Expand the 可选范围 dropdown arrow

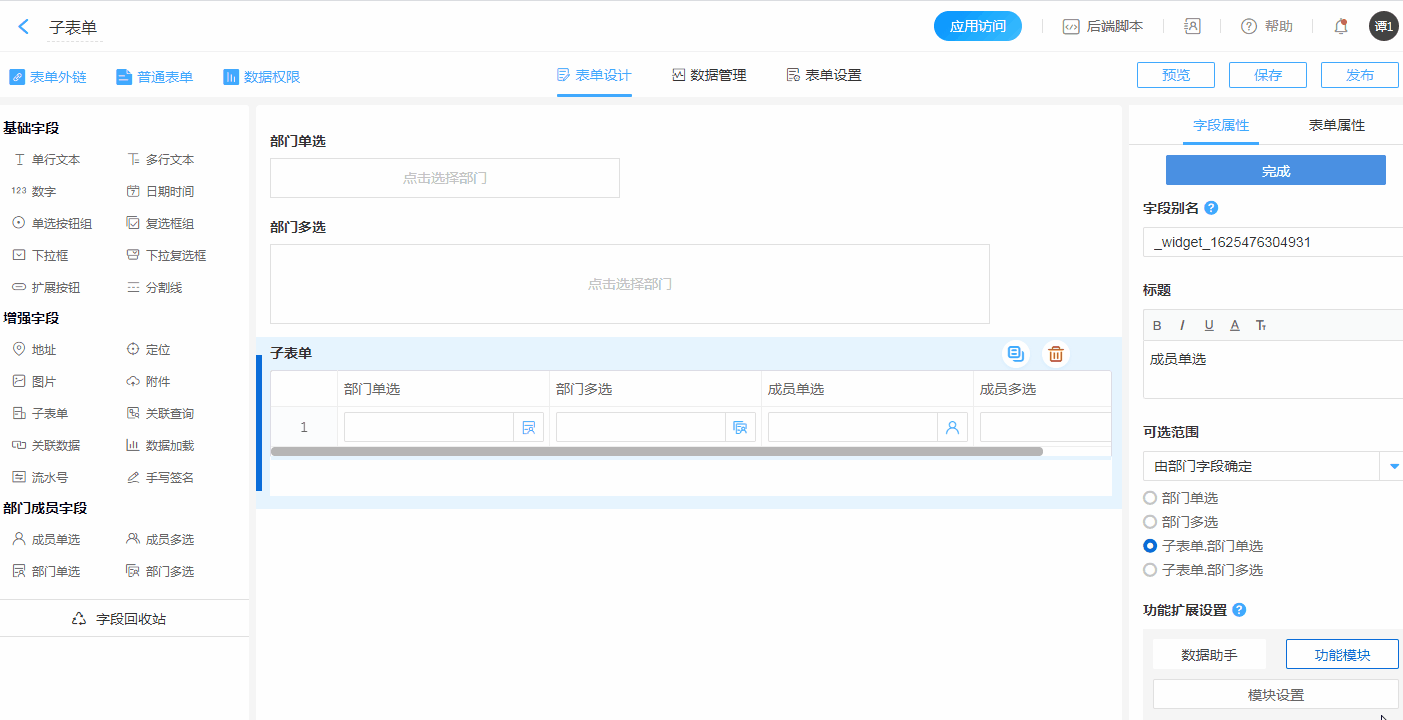click(x=1394, y=466)
